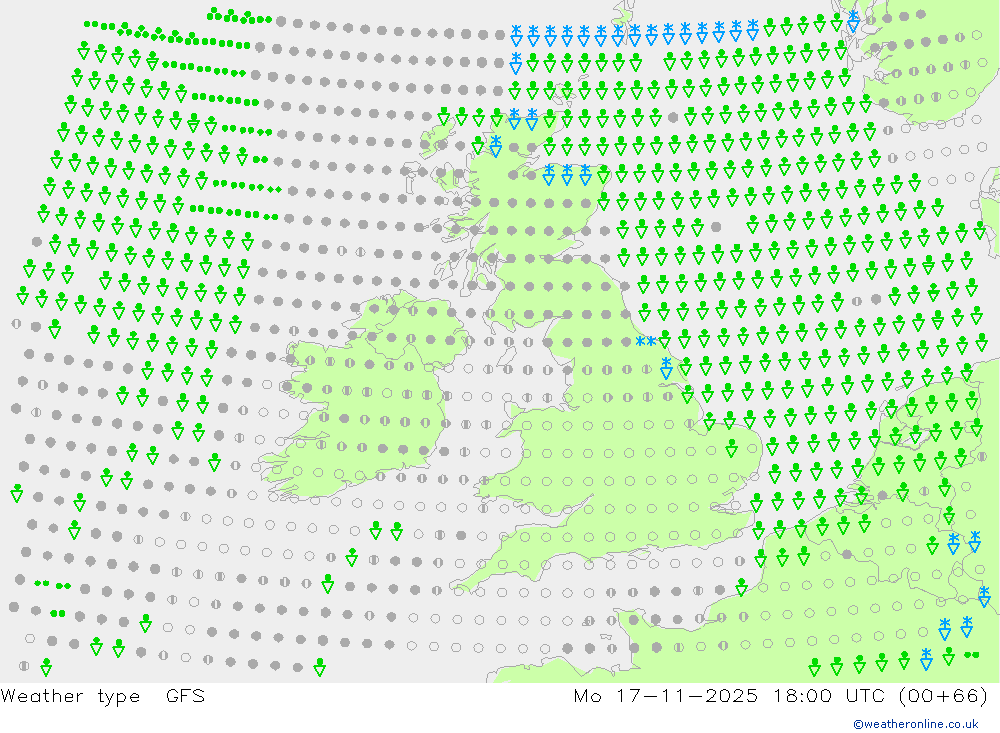Click the 'Weather type GFS' caption text
The width and height of the screenshot is (1000, 733).
(x=103, y=695)
